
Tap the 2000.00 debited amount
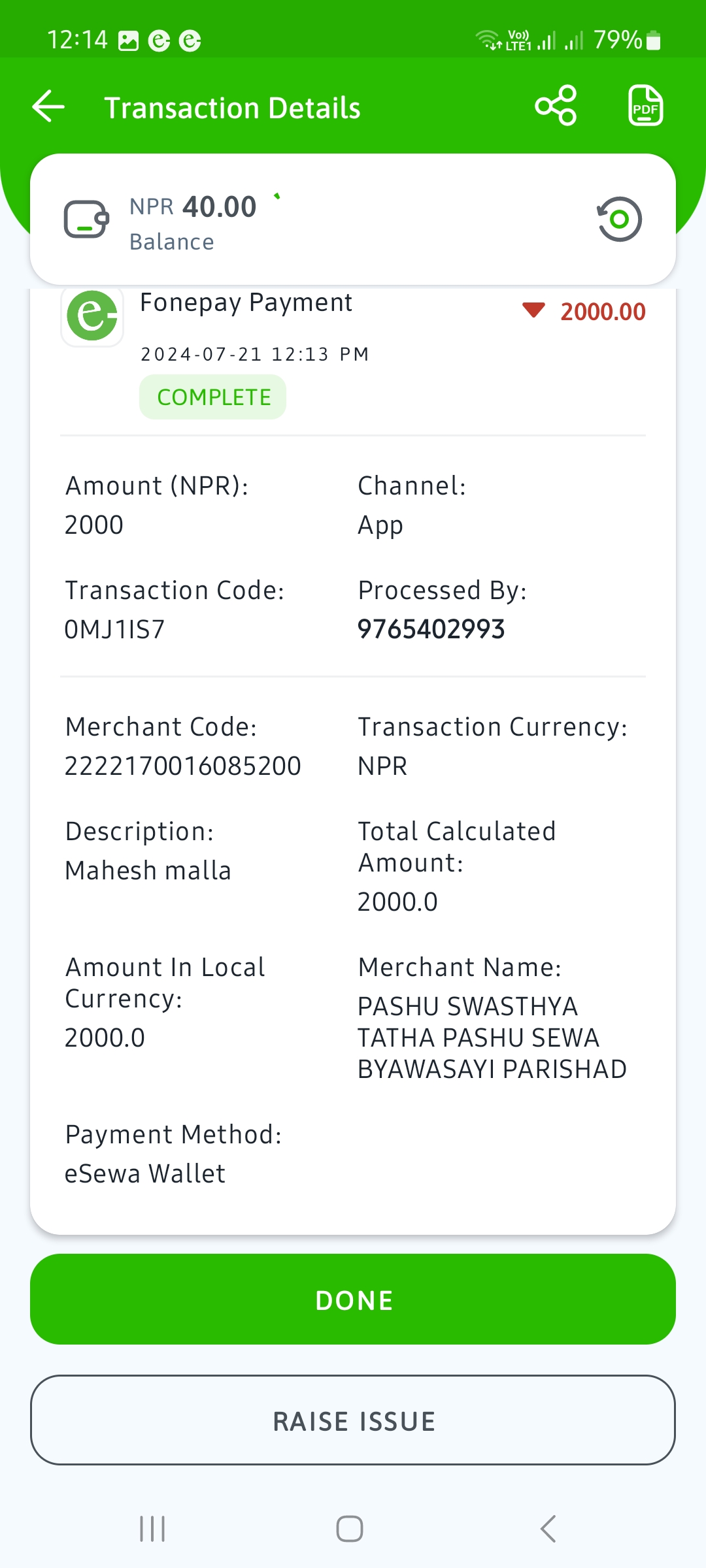tap(603, 312)
